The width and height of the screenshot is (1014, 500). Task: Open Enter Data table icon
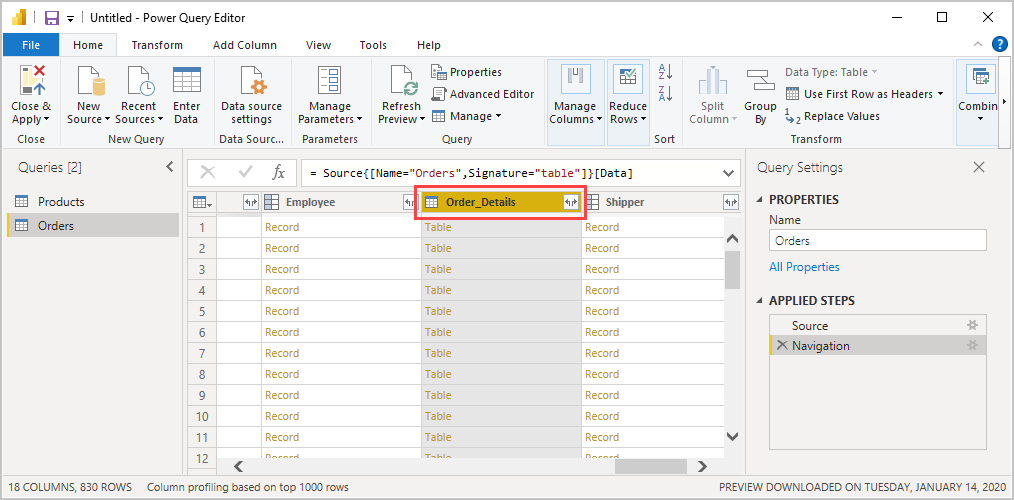click(186, 80)
